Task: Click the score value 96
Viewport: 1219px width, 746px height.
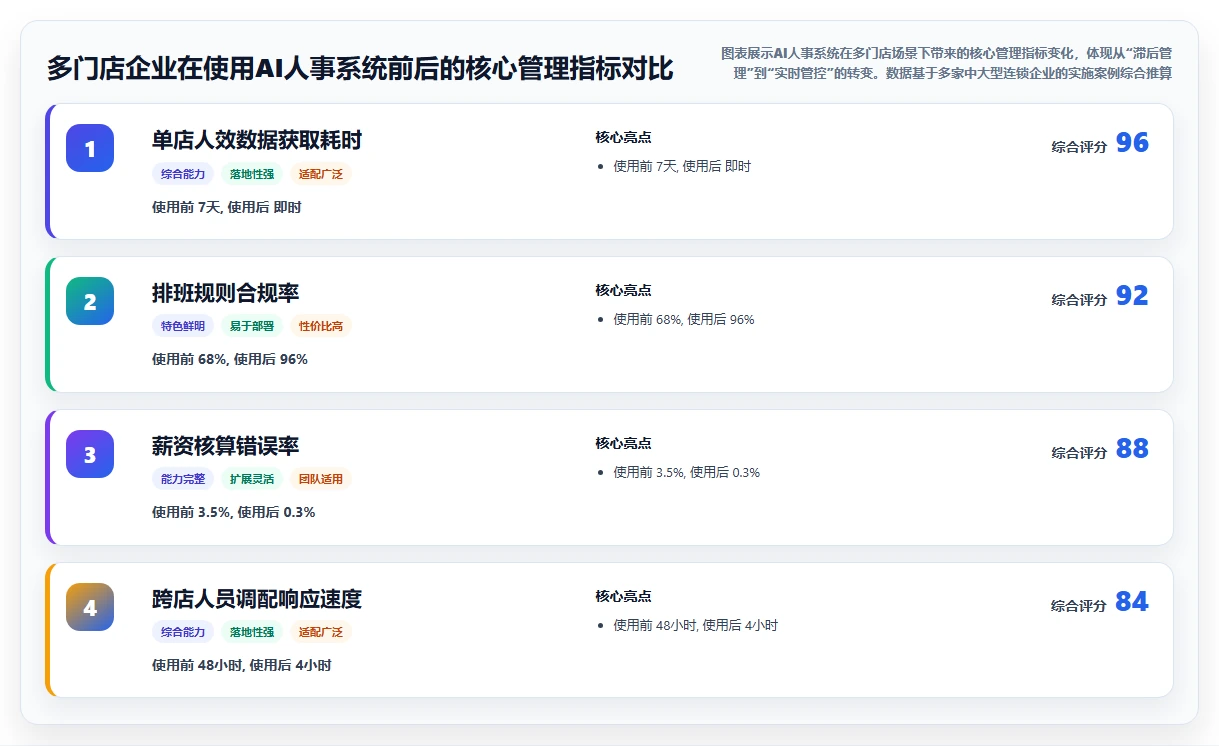Action: tap(1132, 143)
